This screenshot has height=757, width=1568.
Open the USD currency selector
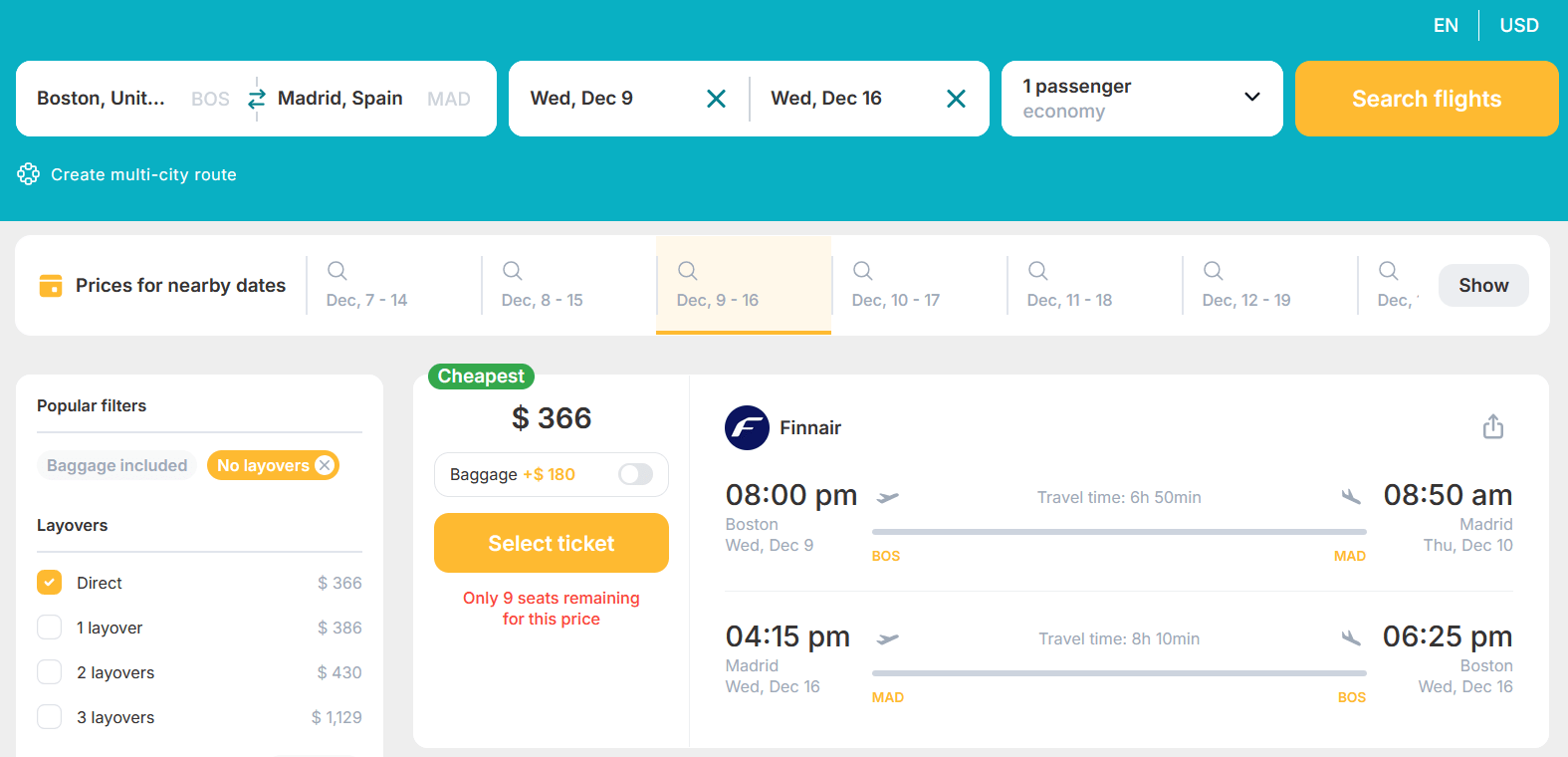(1519, 26)
